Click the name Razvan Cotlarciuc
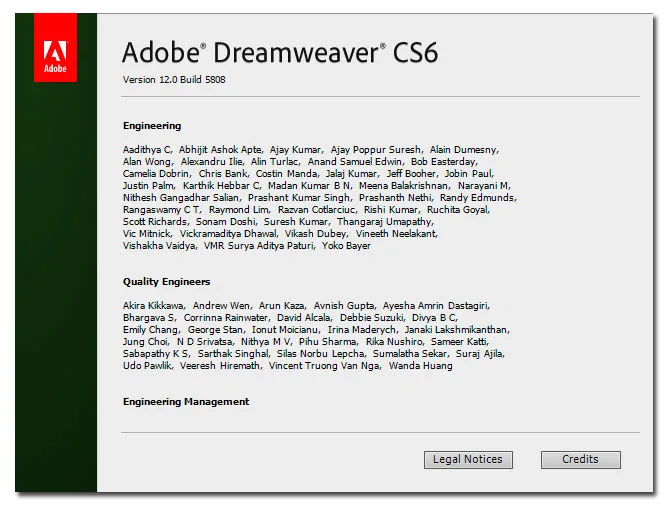The width and height of the screenshot is (668, 510). tap(317, 210)
